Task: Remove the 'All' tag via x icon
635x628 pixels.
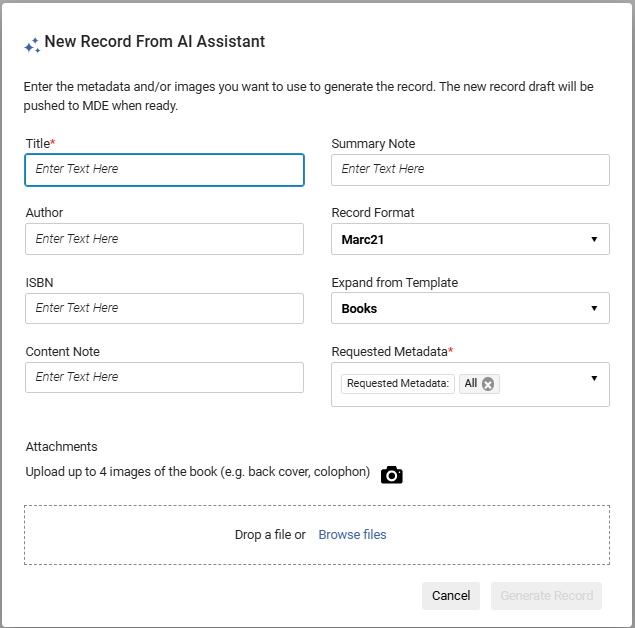Action: click(488, 384)
